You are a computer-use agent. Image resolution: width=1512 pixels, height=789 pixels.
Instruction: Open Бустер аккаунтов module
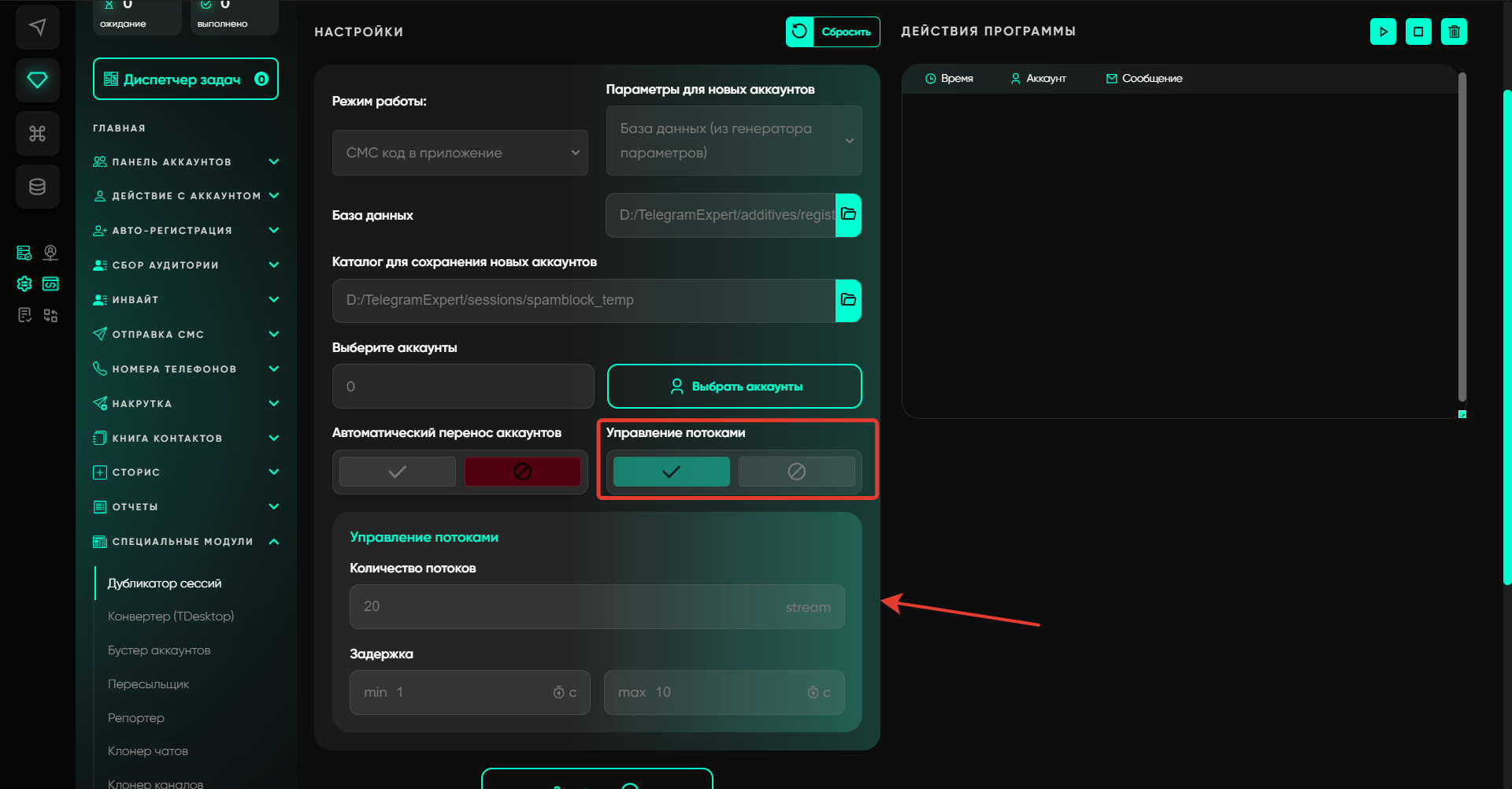(x=159, y=650)
